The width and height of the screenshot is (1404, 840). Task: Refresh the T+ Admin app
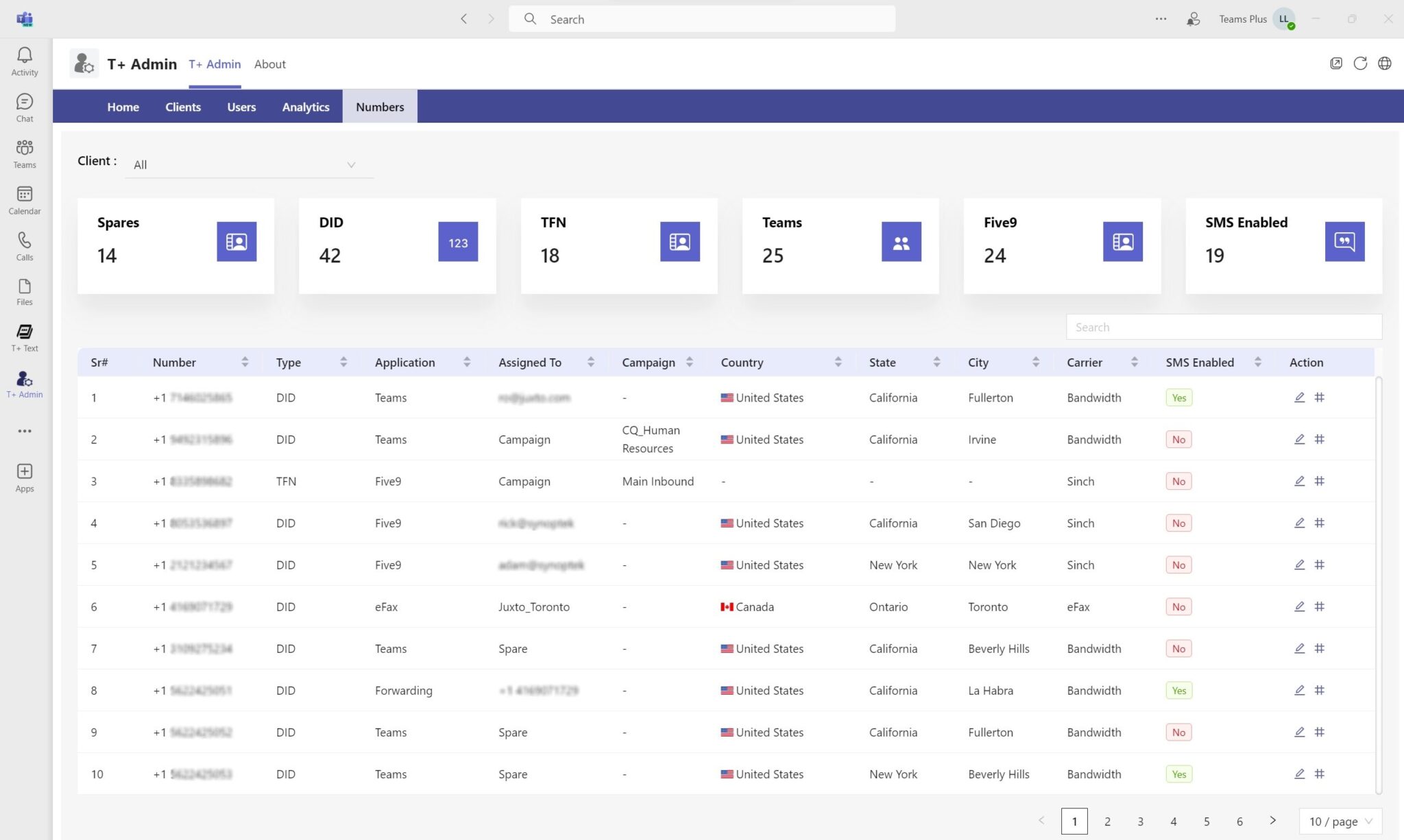click(x=1360, y=62)
